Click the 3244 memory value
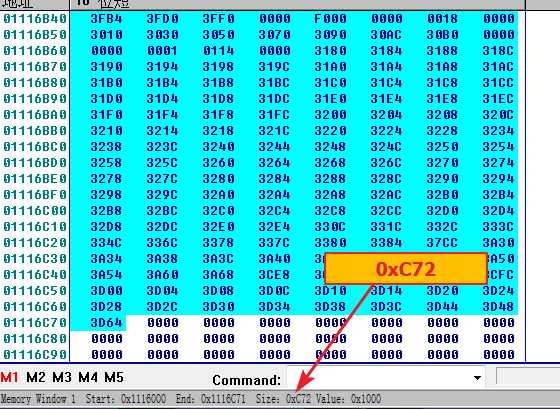The image size is (560, 409). 274,147
